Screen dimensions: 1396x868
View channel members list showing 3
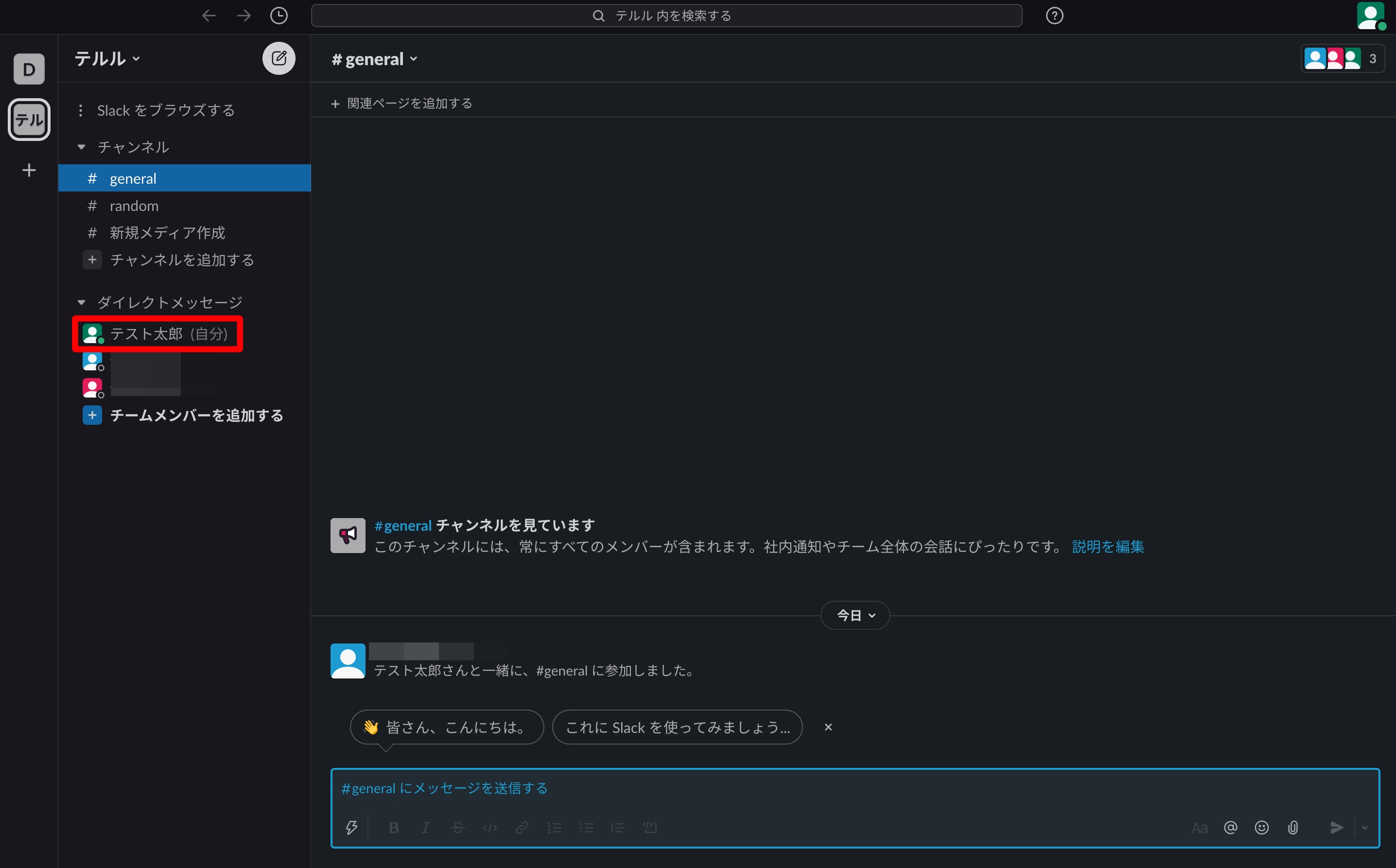[1342, 58]
